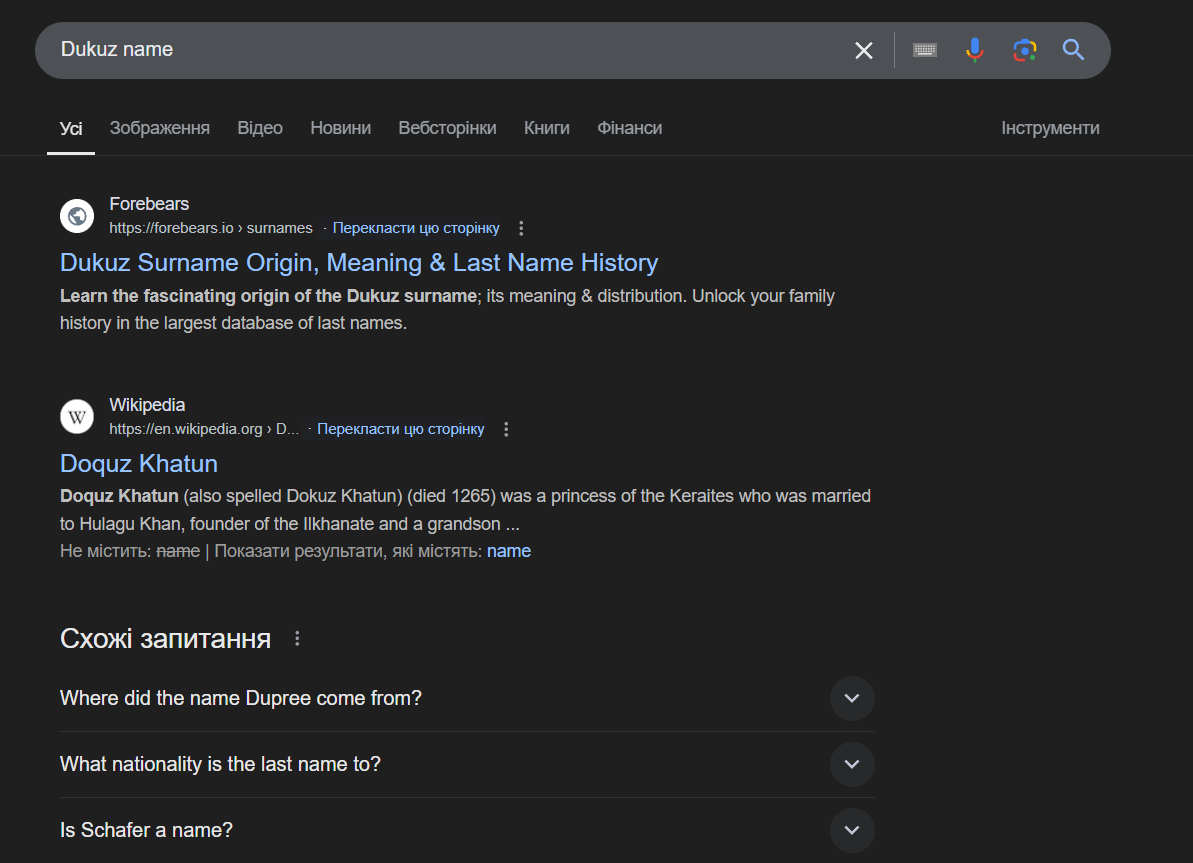Open options menu beside Схожі запитання

pyautogui.click(x=297, y=638)
